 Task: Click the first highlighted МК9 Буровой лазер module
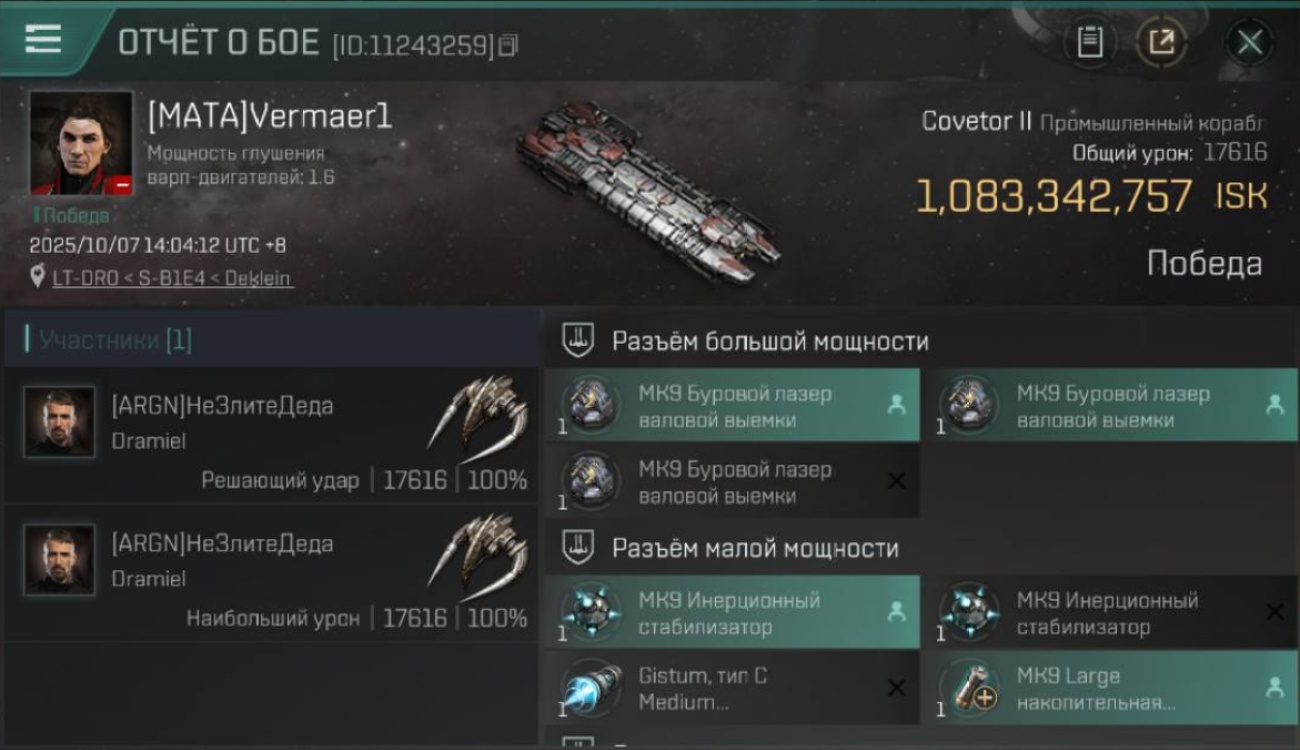point(732,406)
